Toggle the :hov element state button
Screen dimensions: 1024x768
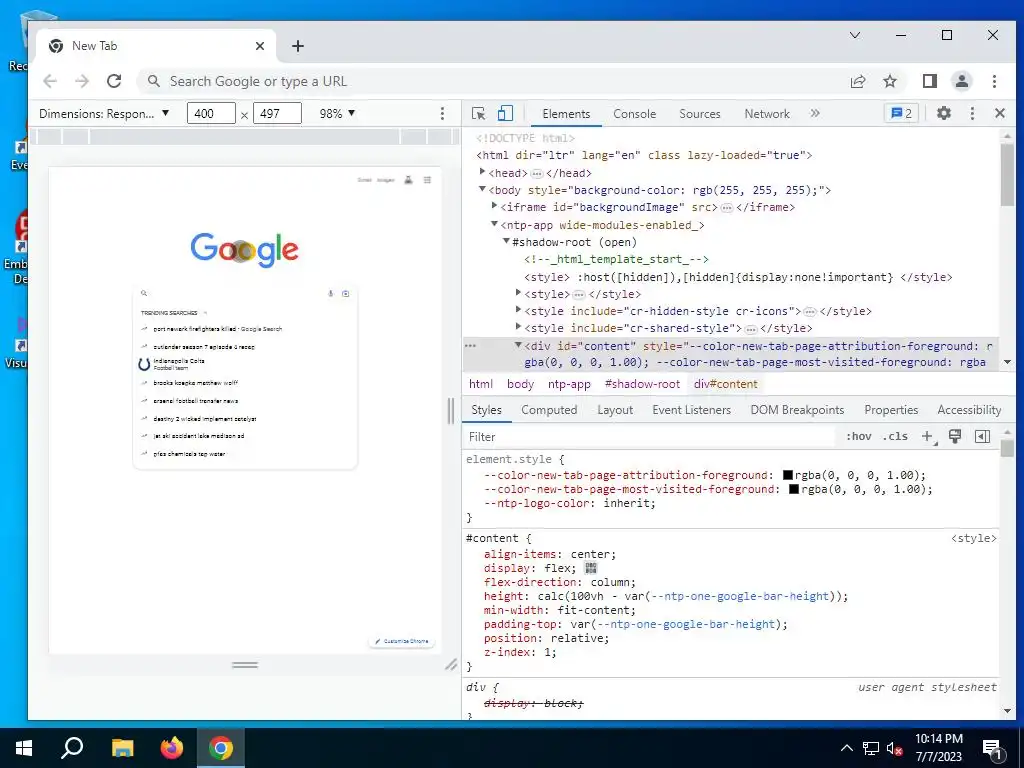(859, 437)
